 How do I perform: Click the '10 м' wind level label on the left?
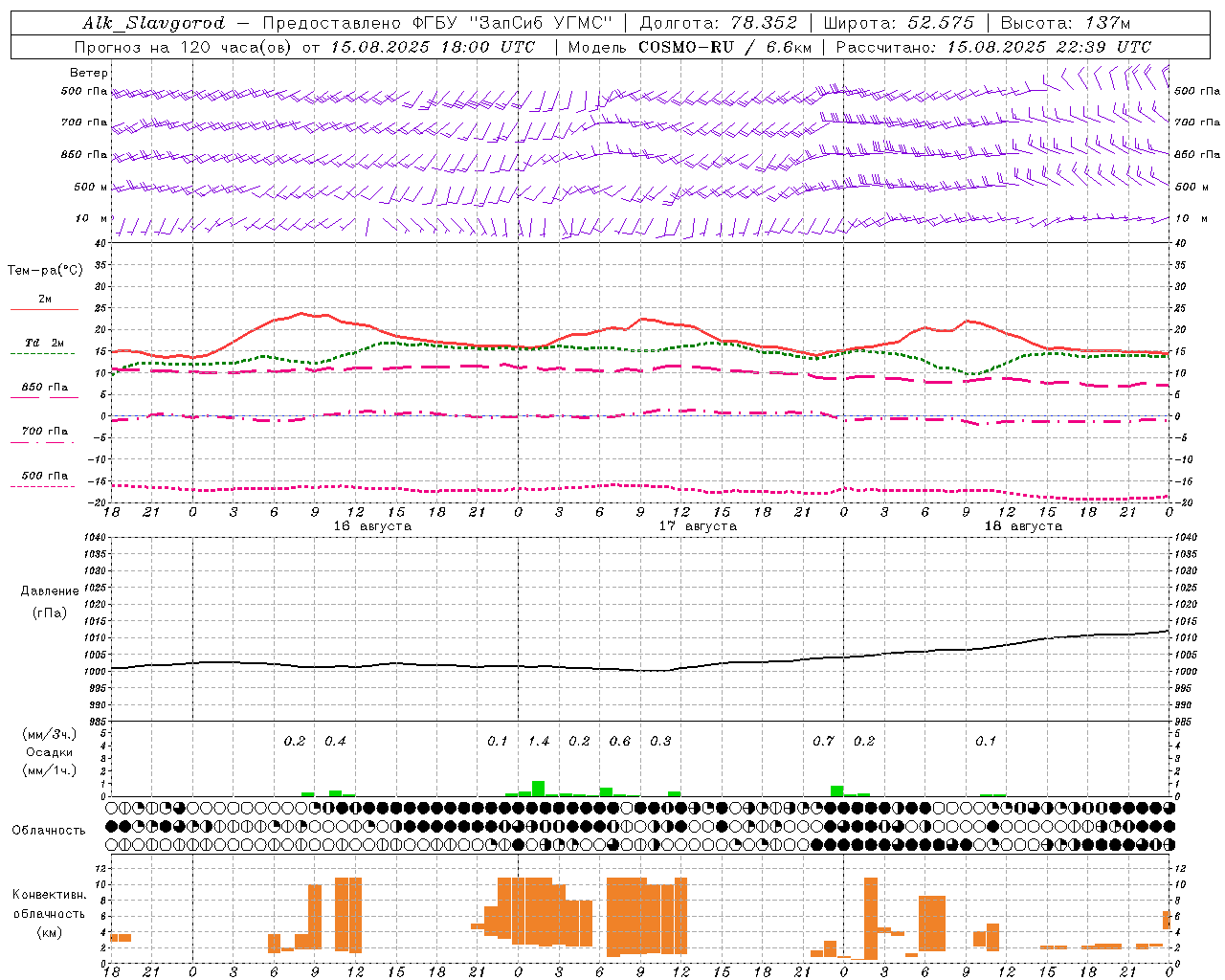point(92,218)
